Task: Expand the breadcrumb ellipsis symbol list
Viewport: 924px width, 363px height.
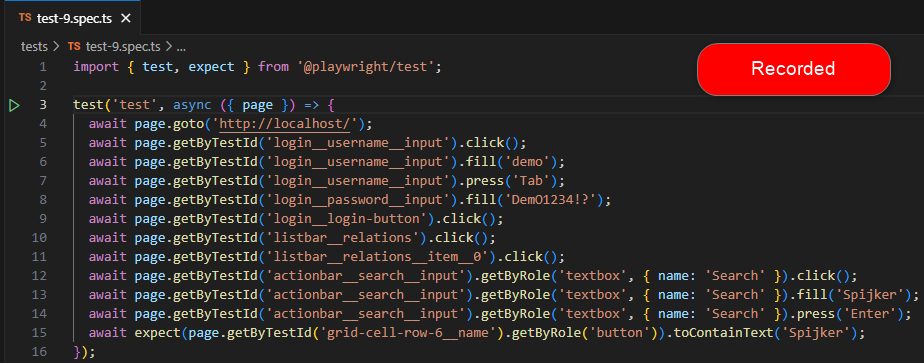Action: click(181, 46)
